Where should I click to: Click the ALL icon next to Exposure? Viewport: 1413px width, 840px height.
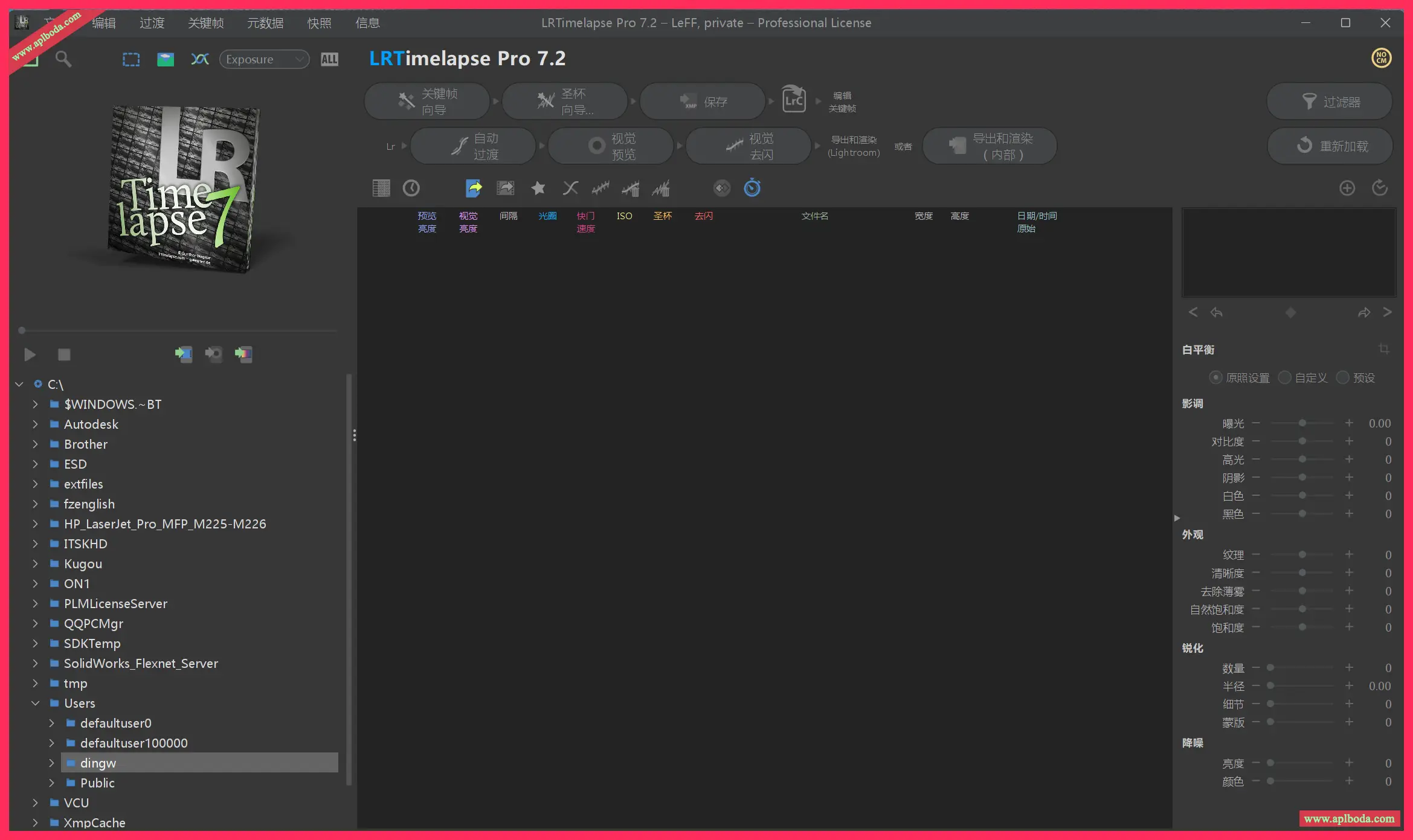click(x=329, y=59)
